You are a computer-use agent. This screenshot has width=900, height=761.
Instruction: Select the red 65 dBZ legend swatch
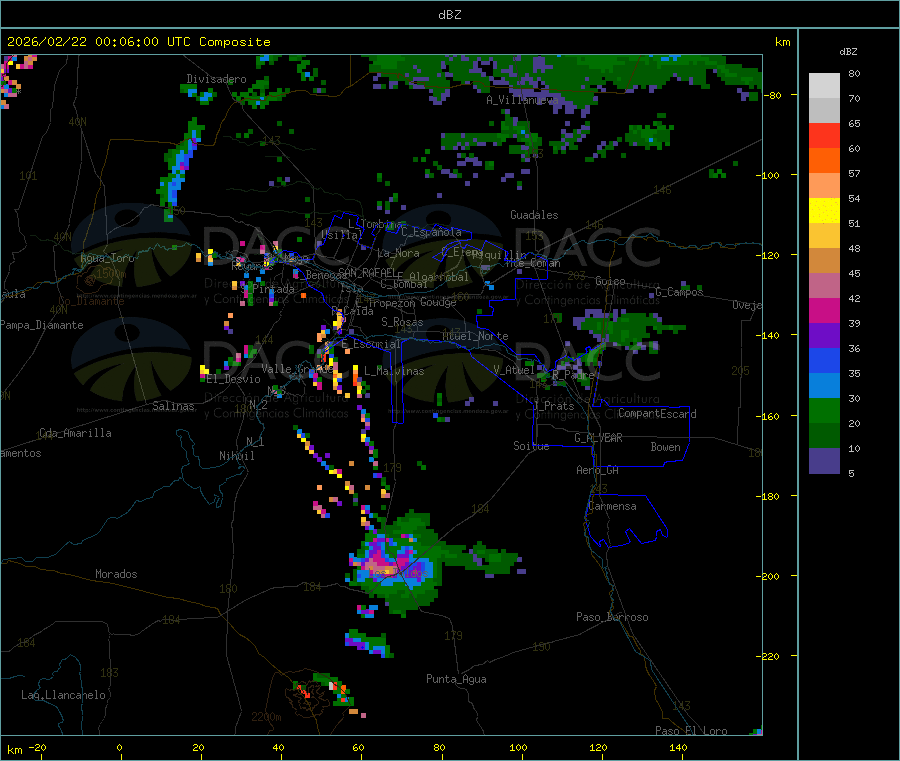coord(824,135)
